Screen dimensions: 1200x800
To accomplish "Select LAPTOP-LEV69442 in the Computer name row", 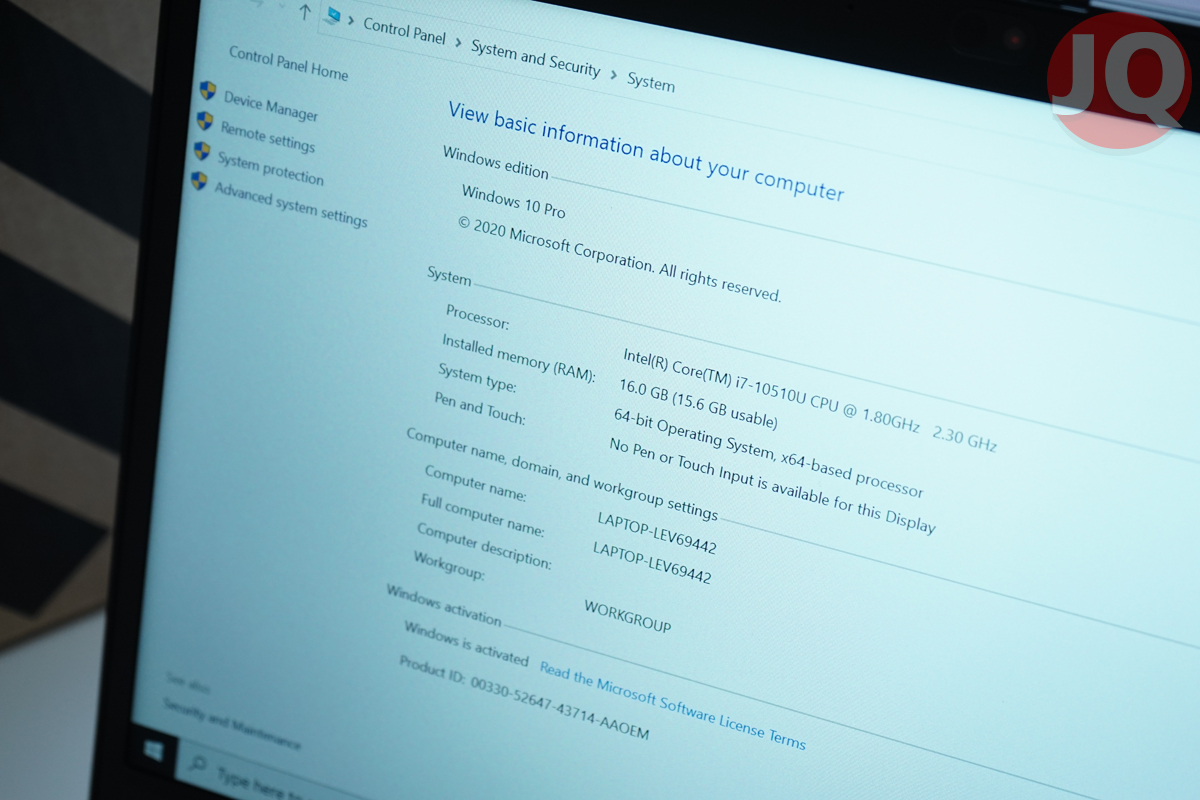I will point(657,533).
